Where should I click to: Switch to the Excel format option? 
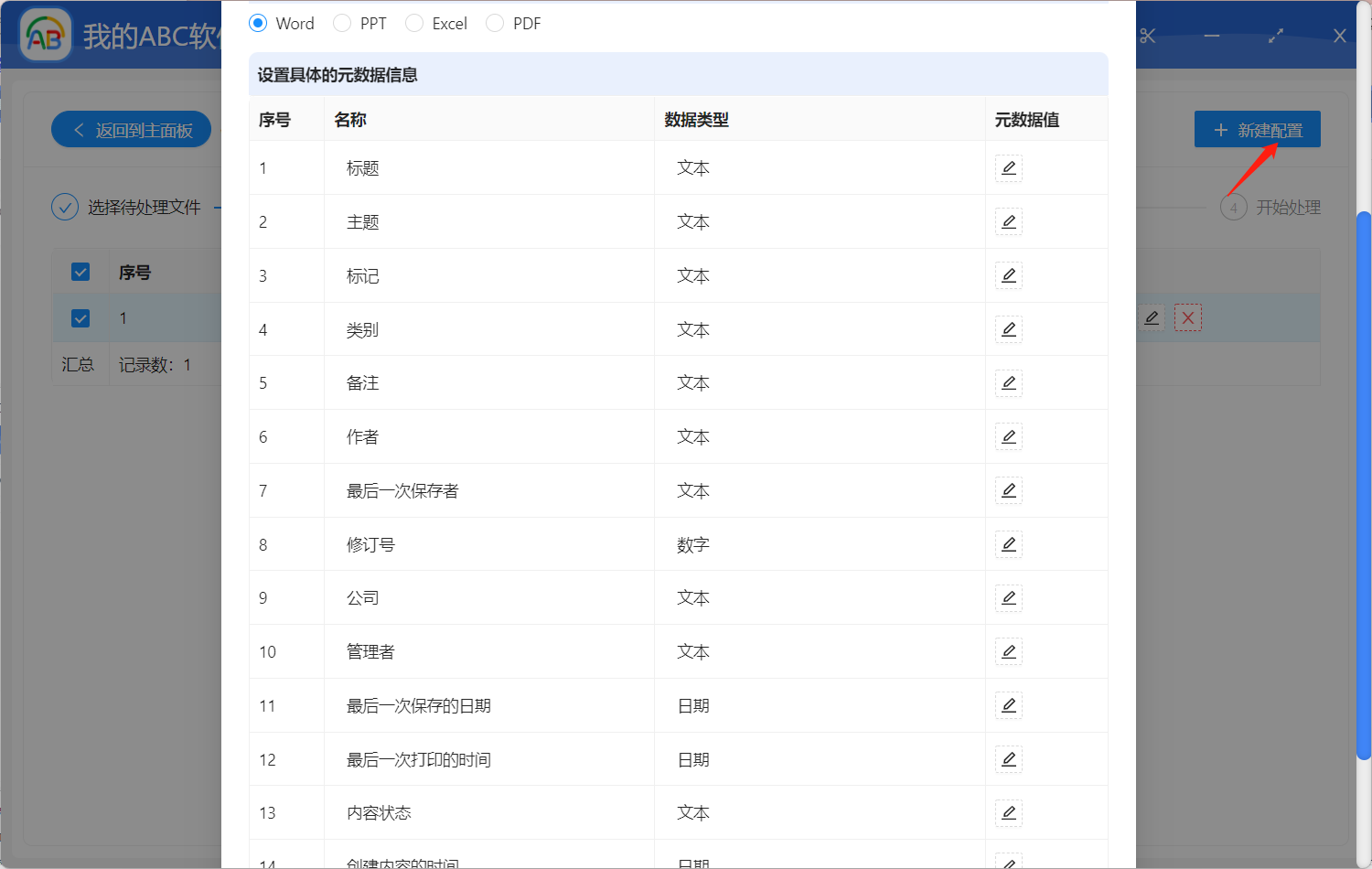413,23
